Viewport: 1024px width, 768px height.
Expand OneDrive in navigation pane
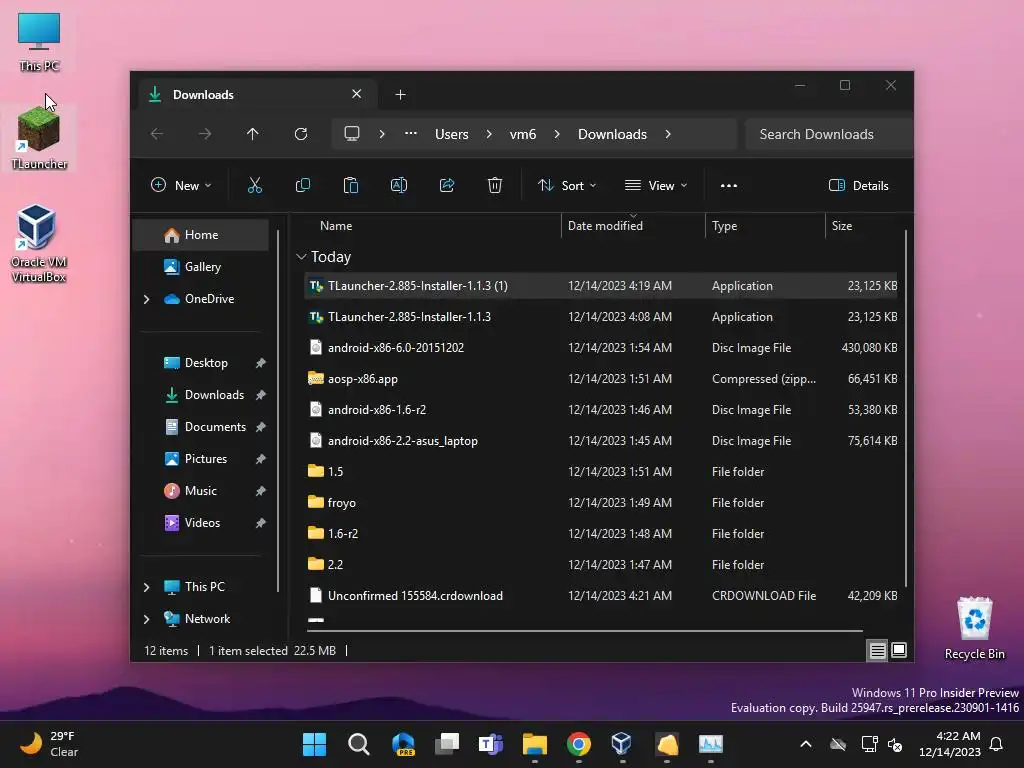point(146,299)
